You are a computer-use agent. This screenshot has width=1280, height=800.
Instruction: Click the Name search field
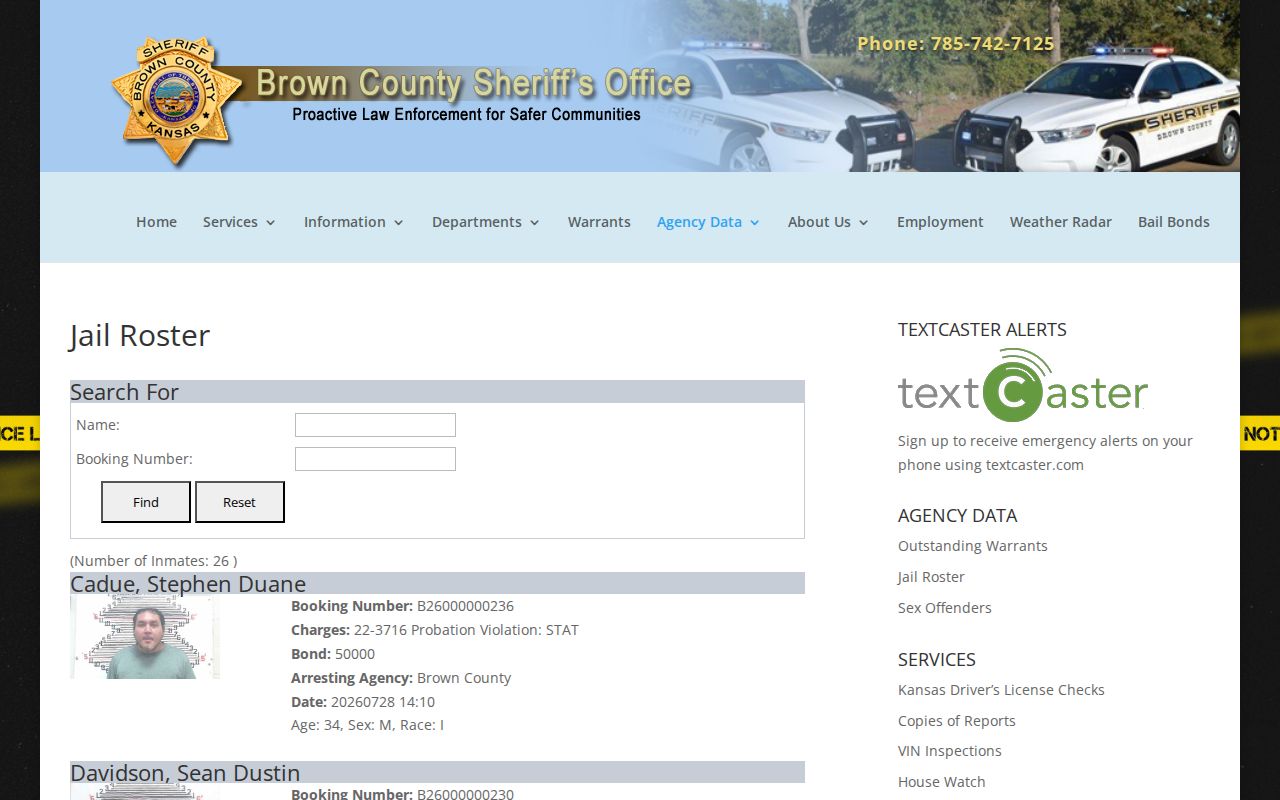point(375,425)
